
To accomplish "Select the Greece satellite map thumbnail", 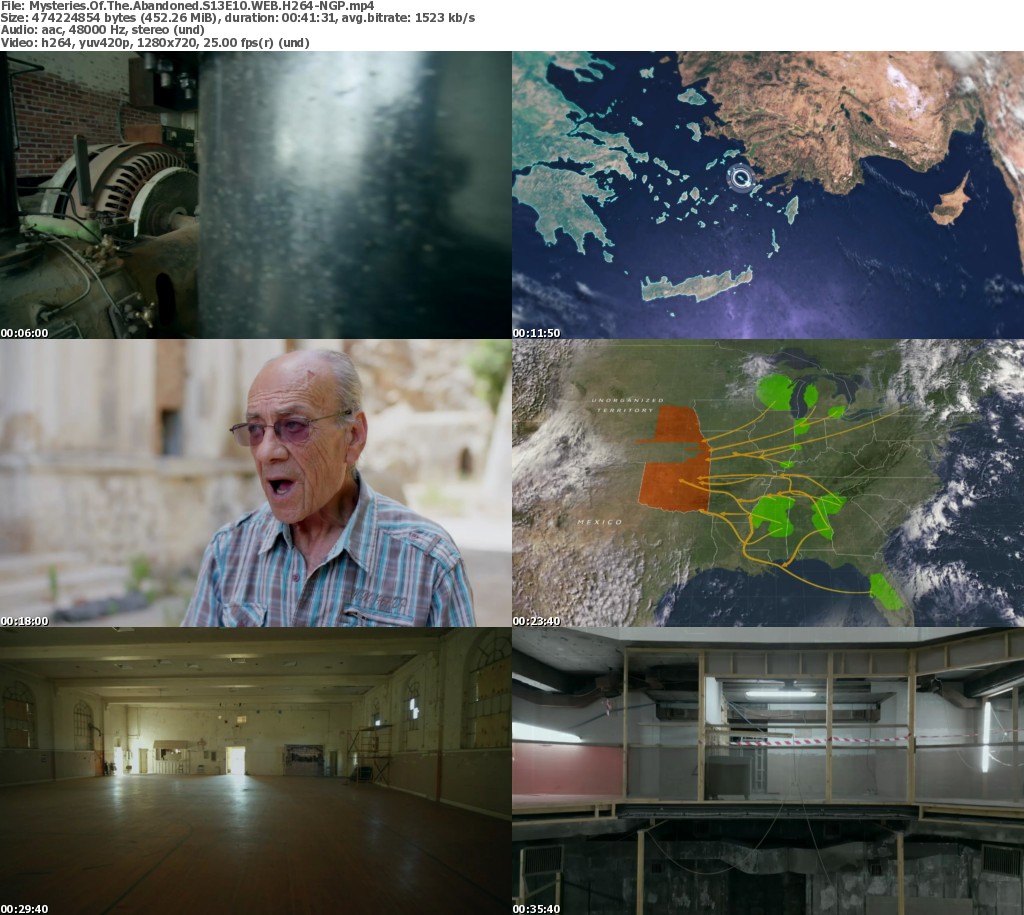I will pyautogui.click(x=768, y=195).
